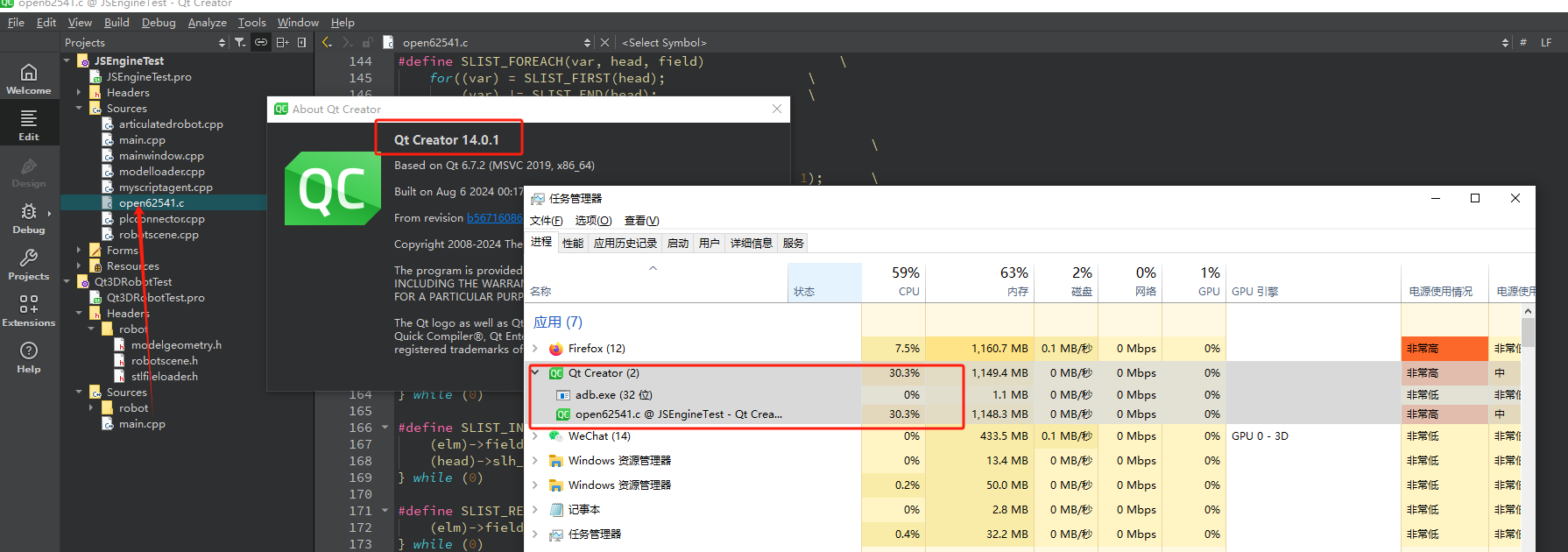This screenshot has height=552, width=1568.
Task: Select articulatedrobot.cpp in project tree
Action: (171, 124)
